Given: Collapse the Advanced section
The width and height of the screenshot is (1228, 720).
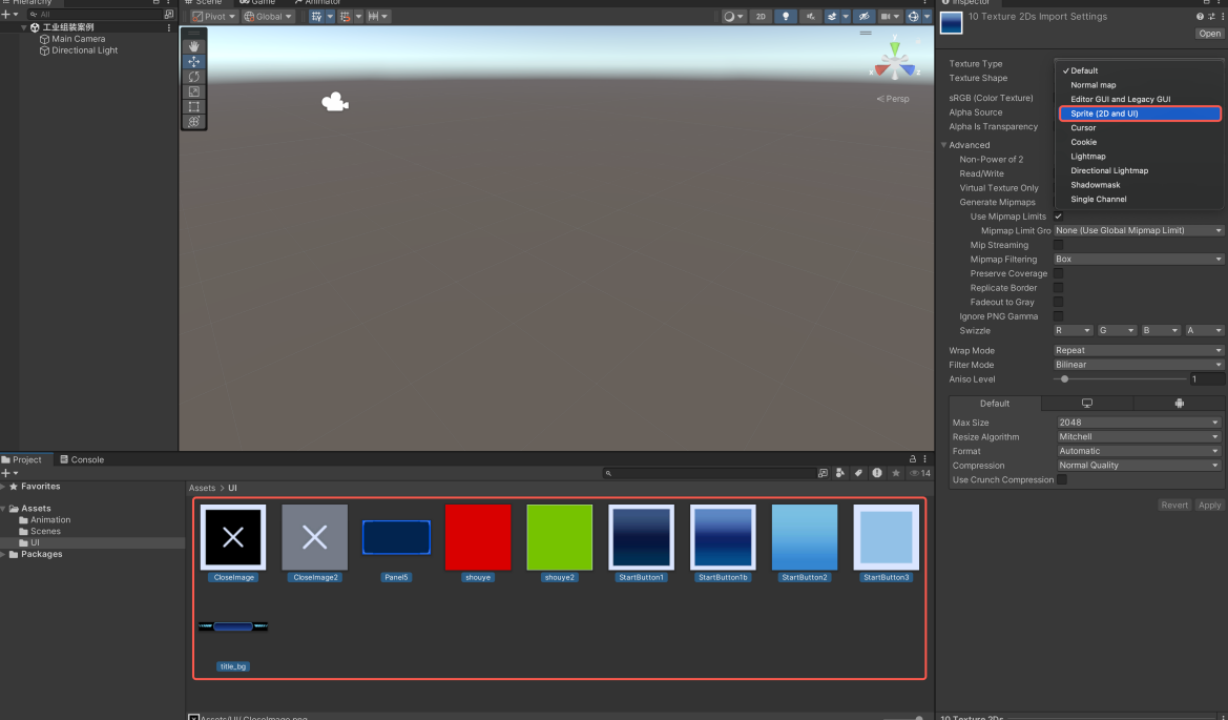Looking at the screenshot, I should click(944, 145).
